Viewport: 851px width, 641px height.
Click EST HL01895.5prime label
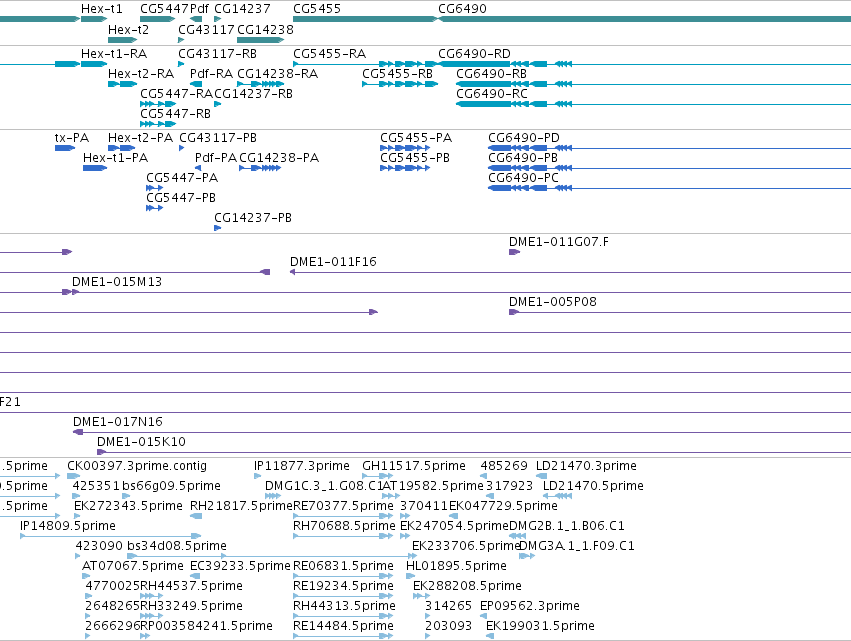(456, 566)
